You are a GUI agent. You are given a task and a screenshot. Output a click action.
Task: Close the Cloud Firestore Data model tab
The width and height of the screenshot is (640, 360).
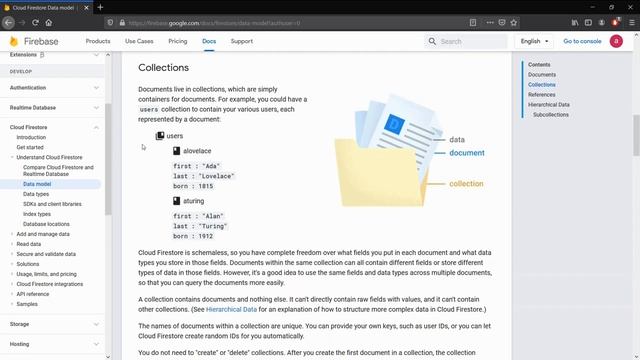click(x=86, y=8)
